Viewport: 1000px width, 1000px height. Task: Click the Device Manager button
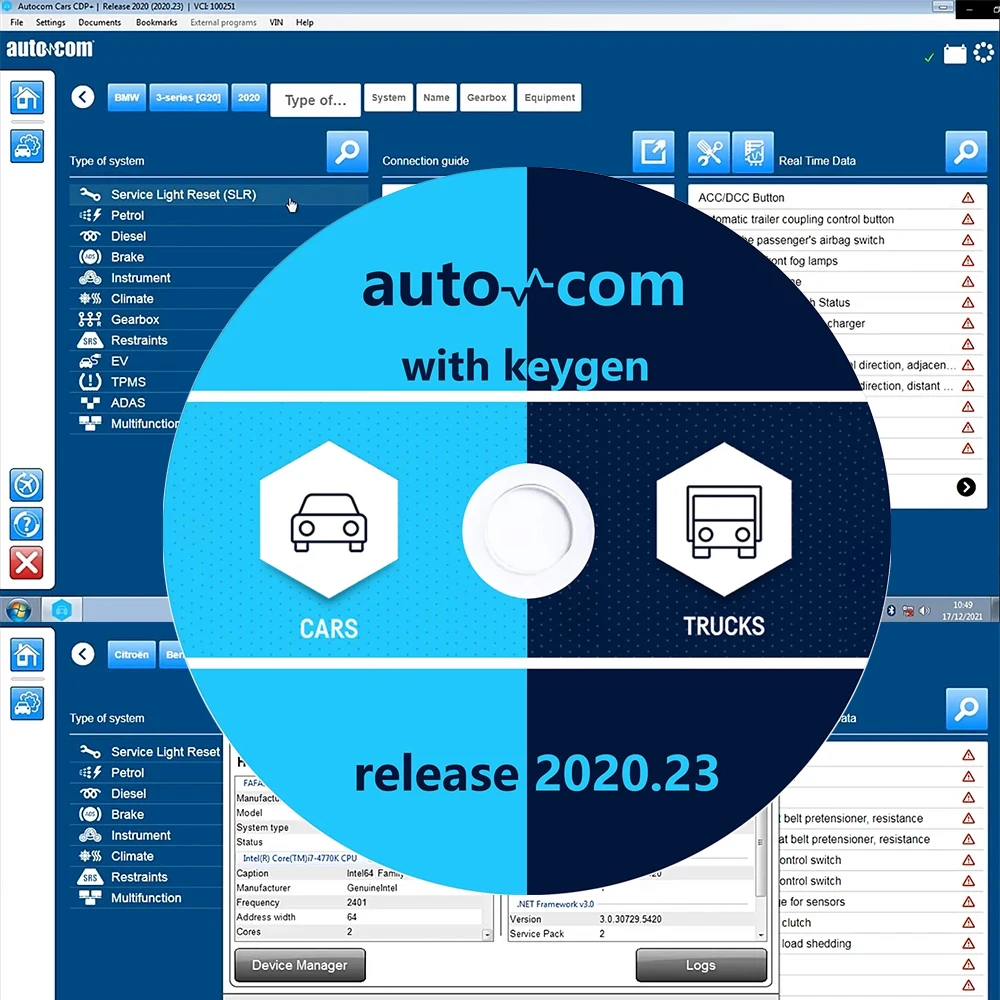click(x=300, y=965)
